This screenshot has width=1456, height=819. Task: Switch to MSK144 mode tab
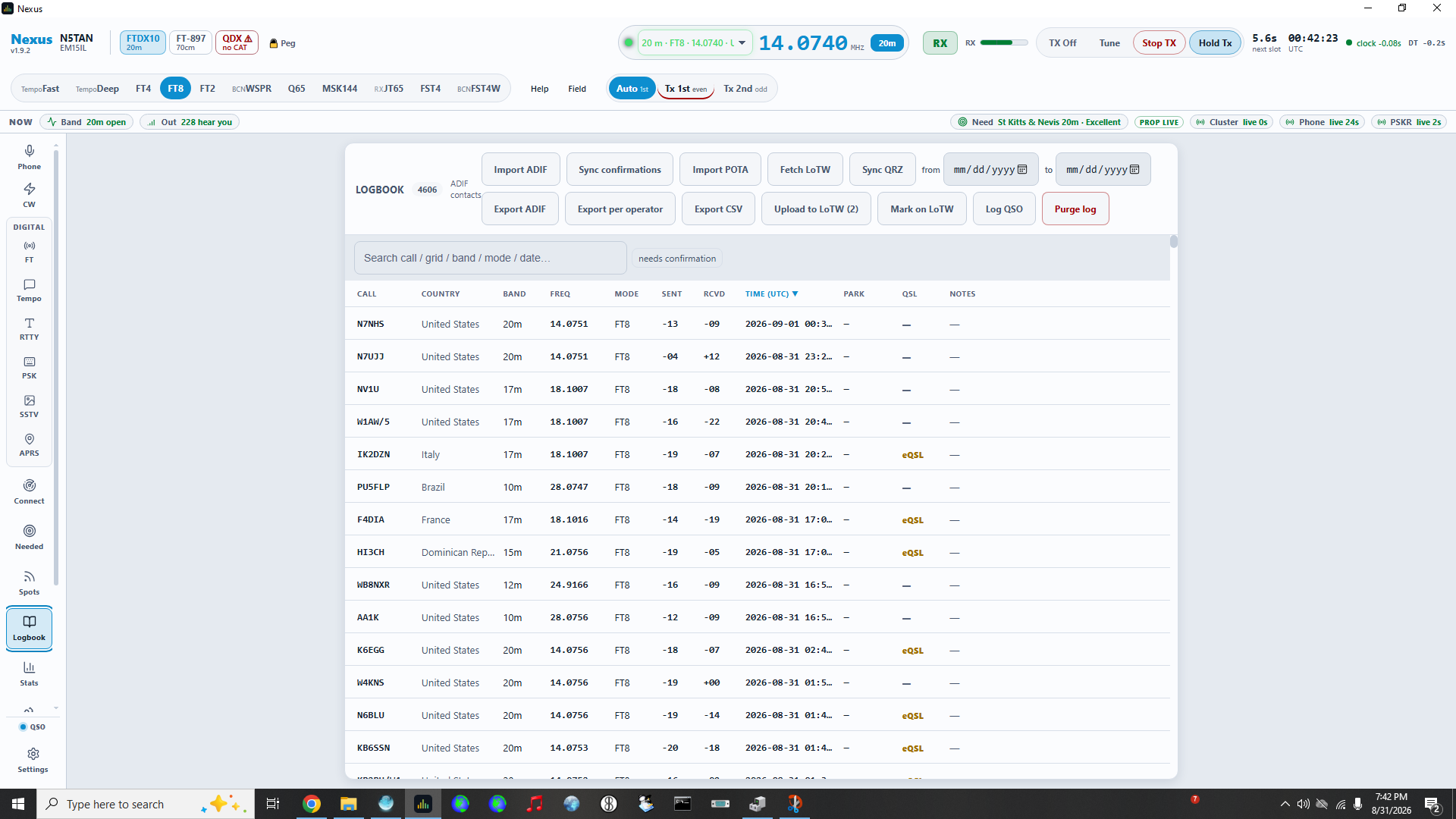point(339,89)
